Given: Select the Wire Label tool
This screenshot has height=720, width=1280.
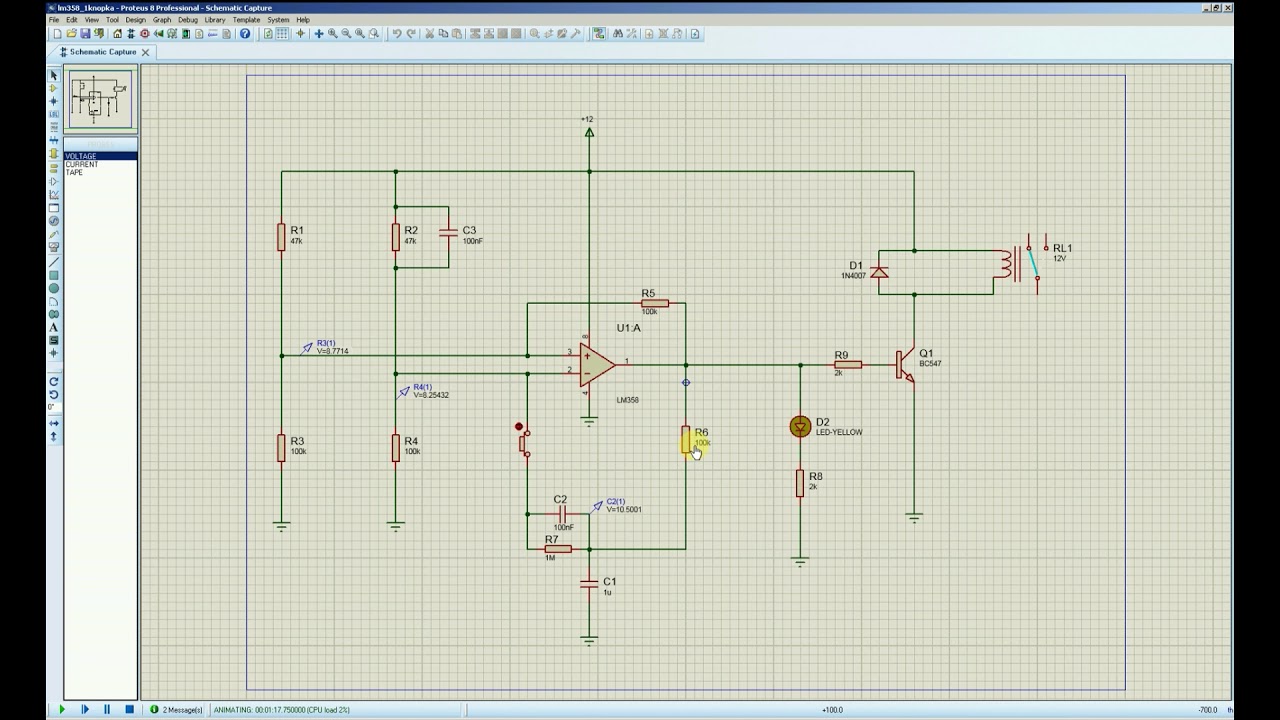Looking at the screenshot, I should tap(54, 114).
